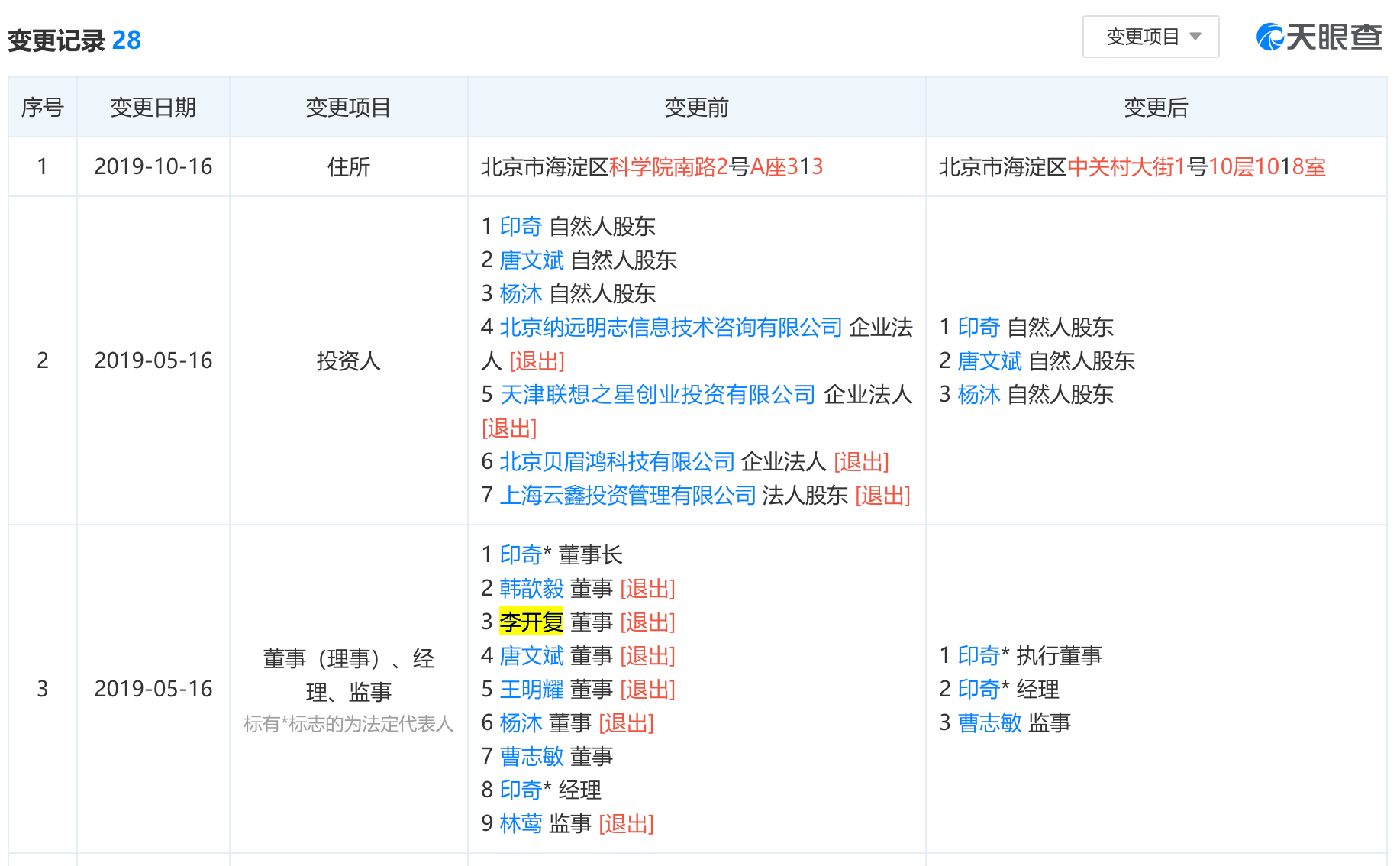Click serial number 3 in the 董事、经理、监事 row

tap(43, 689)
